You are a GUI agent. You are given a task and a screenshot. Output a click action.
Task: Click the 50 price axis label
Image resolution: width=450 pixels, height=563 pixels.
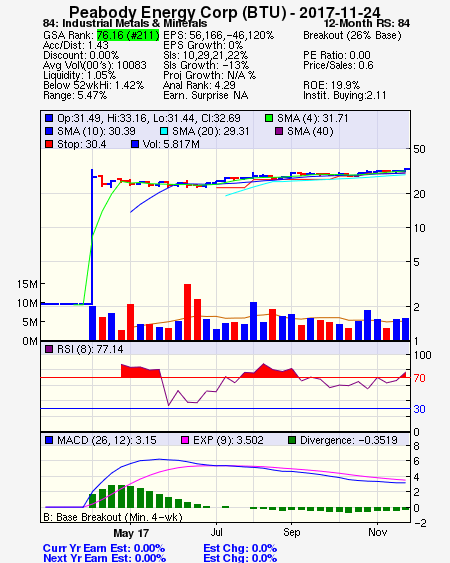419,149
